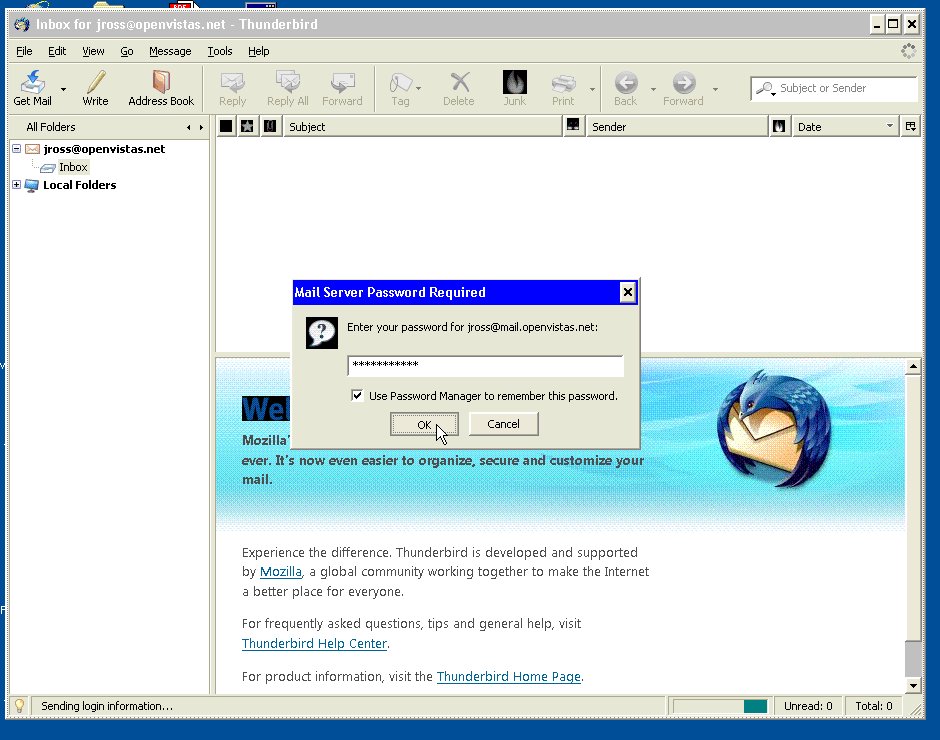Image resolution: width=940 pixels, height=740 pixels.
Task: Open the column picker icon
Action: click(x=911, y=127)
